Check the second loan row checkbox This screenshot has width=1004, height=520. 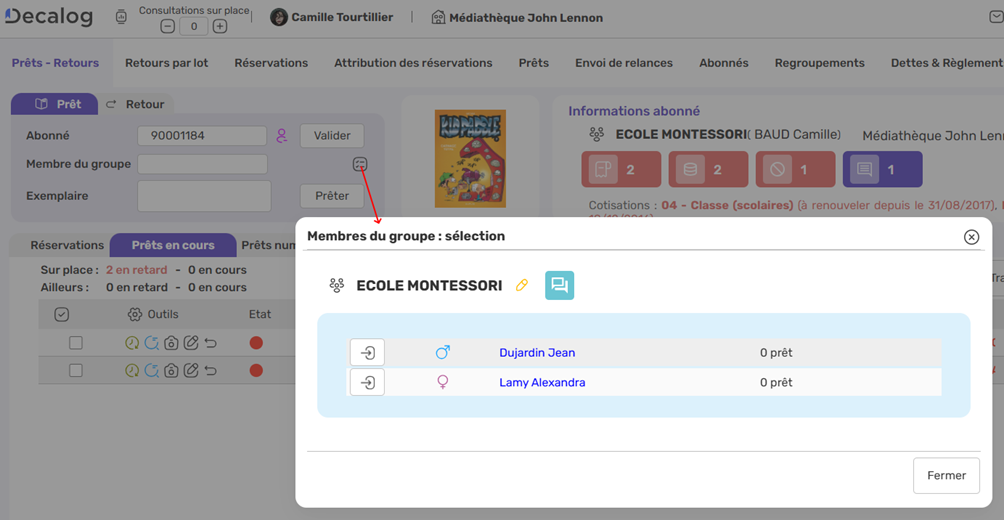click(76, 370)
